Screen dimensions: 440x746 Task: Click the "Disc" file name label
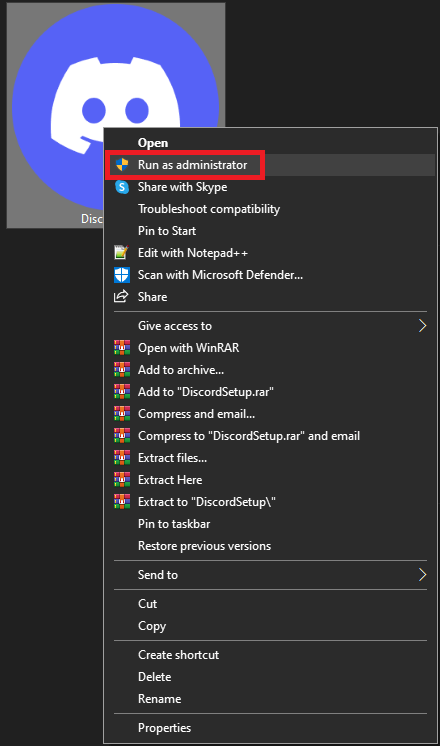coord(92,218)
